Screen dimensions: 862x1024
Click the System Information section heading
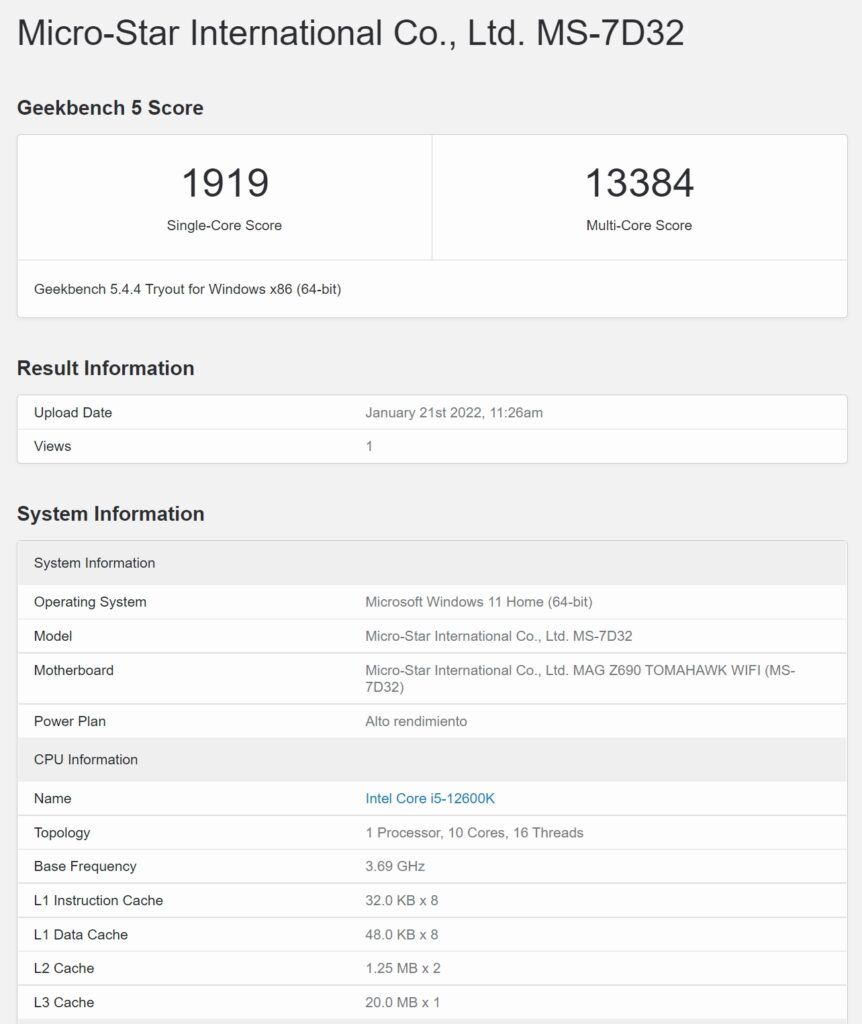coord(110,514)
